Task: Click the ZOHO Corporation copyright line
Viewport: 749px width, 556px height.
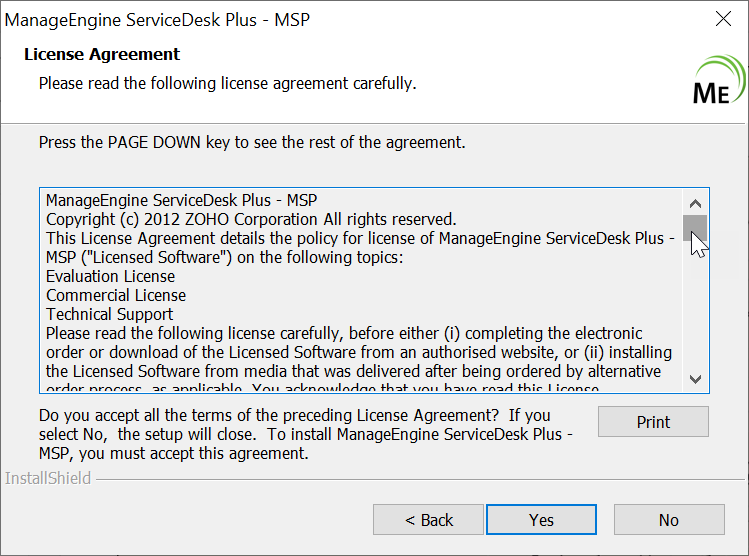Action: (251, 219)
